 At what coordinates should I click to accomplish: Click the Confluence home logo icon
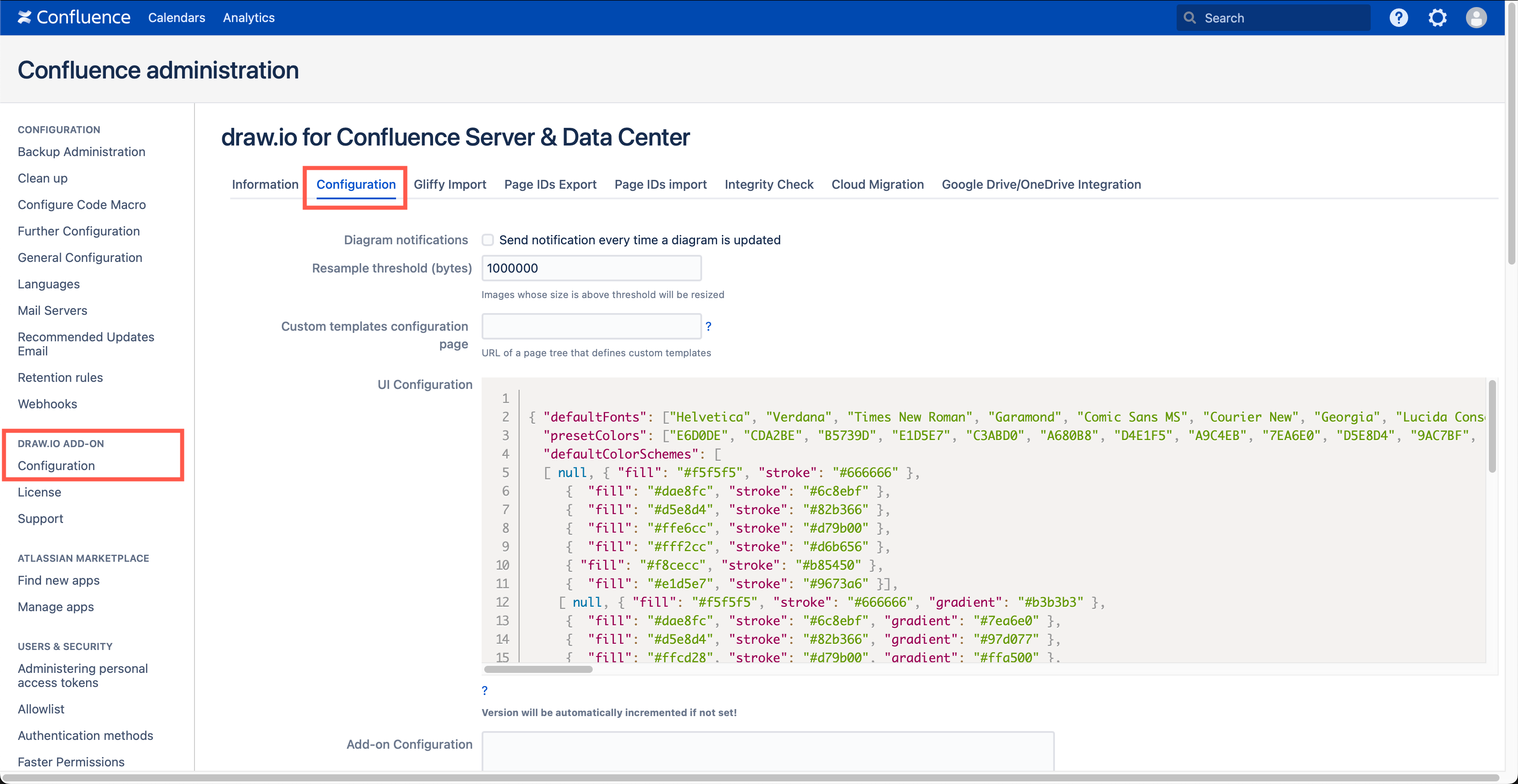22,17
